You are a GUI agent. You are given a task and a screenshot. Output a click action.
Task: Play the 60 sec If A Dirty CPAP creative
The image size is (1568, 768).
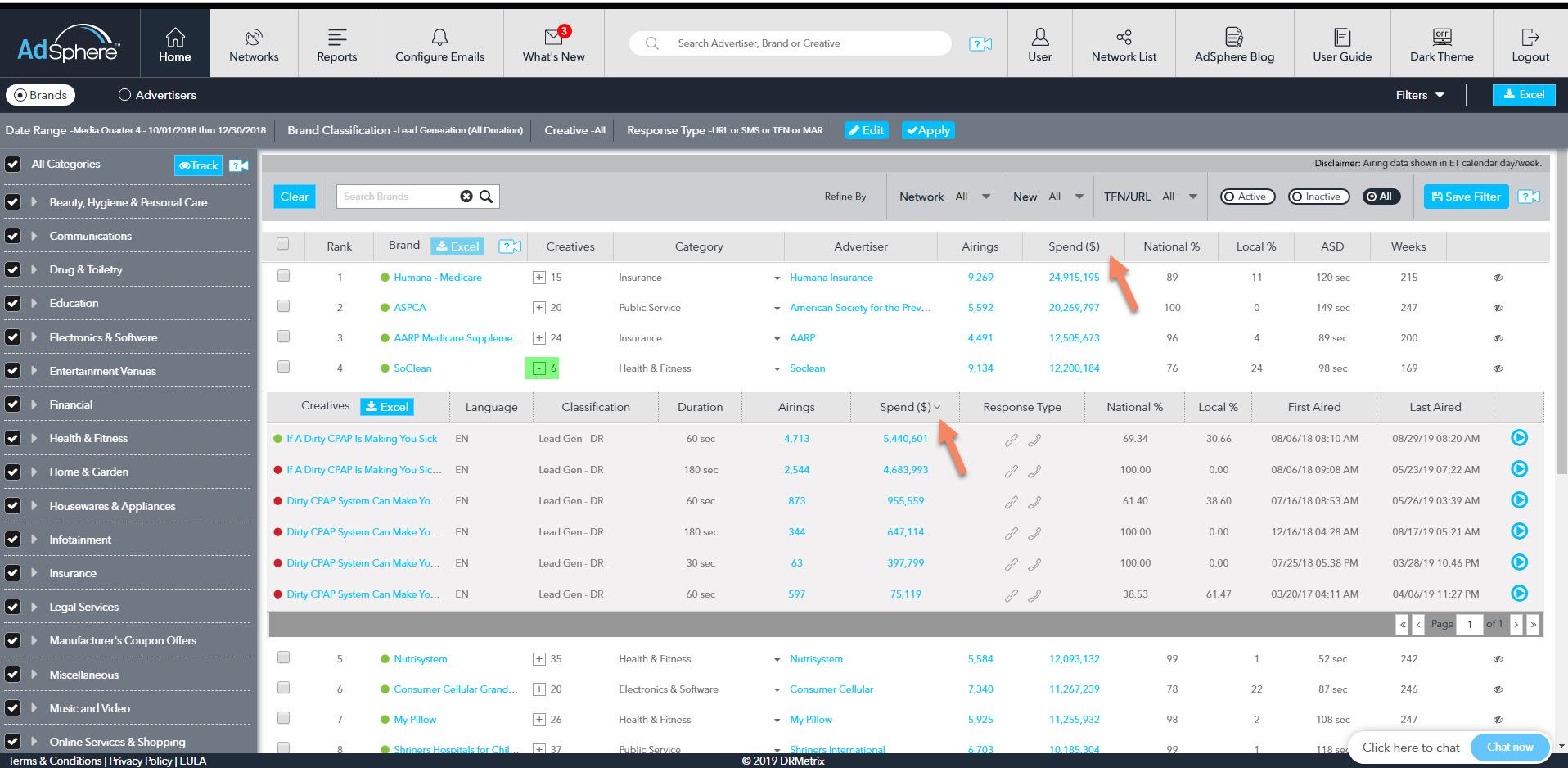click(x=1519, y=438)
